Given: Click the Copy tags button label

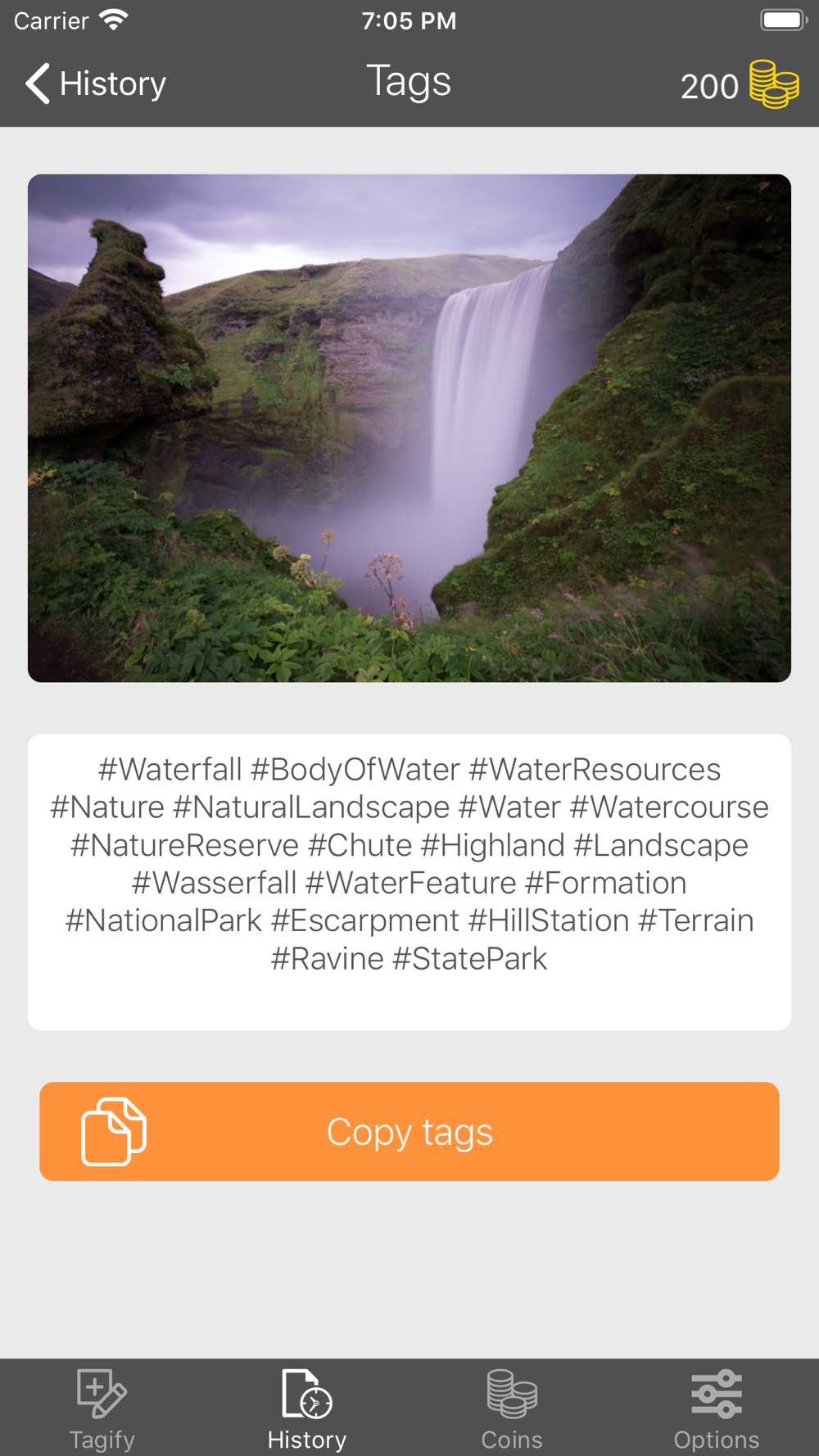Looking at the screenshot, I should (409, 1133).
